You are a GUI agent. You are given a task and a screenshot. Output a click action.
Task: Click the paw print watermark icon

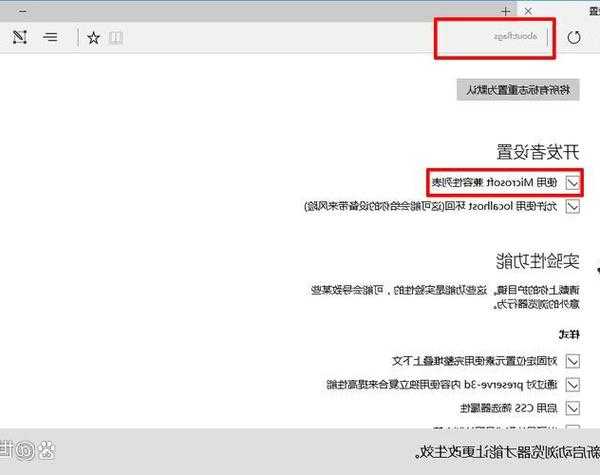pyautogui.click(x=46, y=448)
